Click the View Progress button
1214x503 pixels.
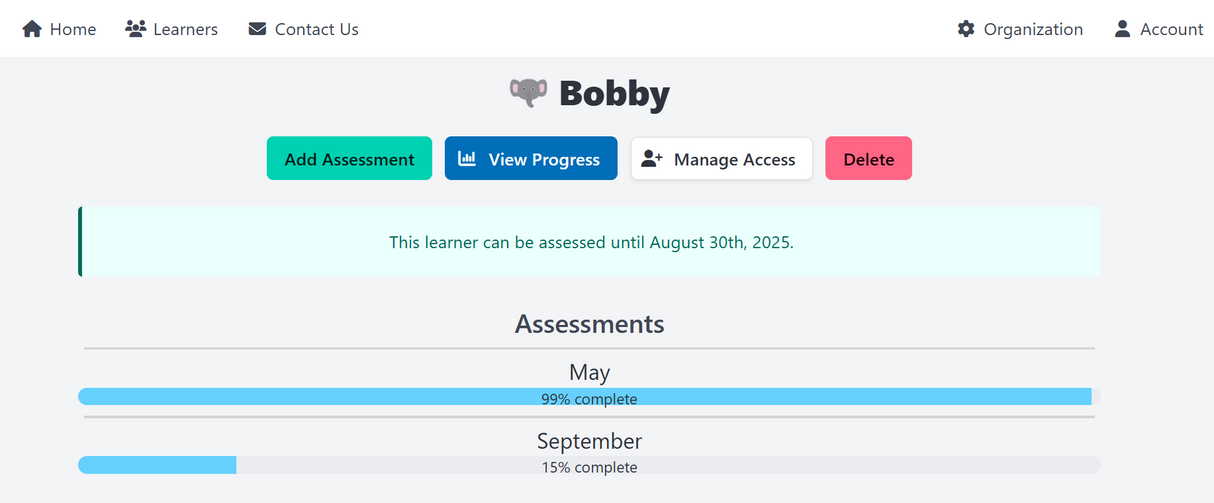(531, 159)
